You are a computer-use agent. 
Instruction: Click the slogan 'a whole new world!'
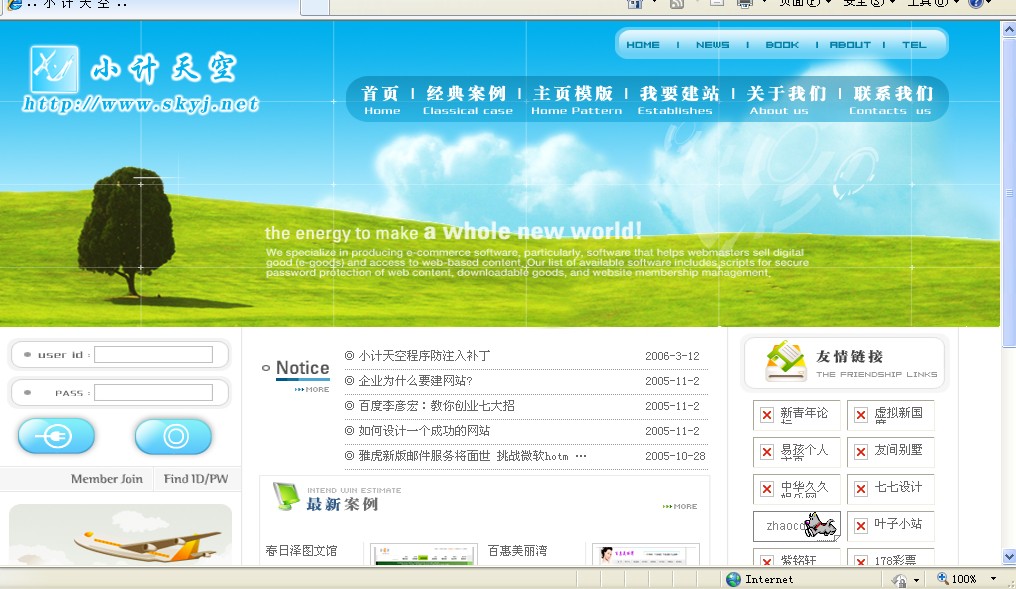533,231
